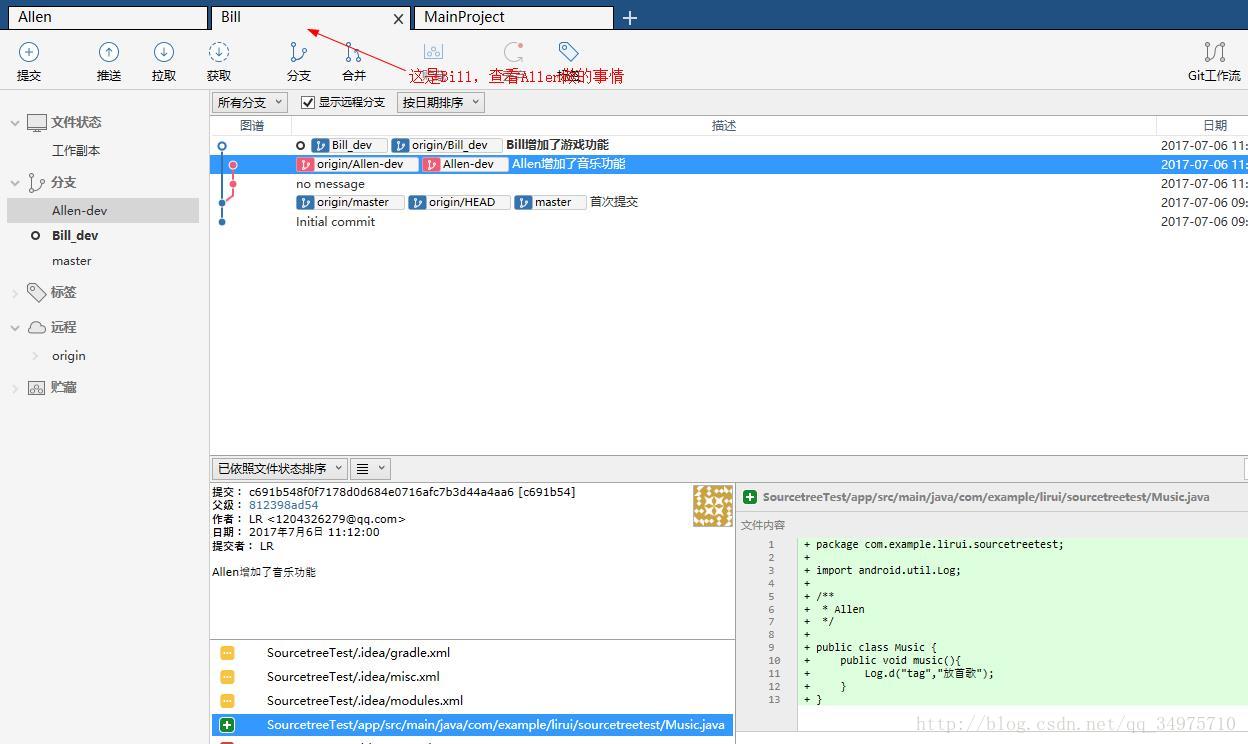Screen dimensions: 1248x744
Task: Click the Commit (提交) toolbar icon
Action: (x=29, y=52)
